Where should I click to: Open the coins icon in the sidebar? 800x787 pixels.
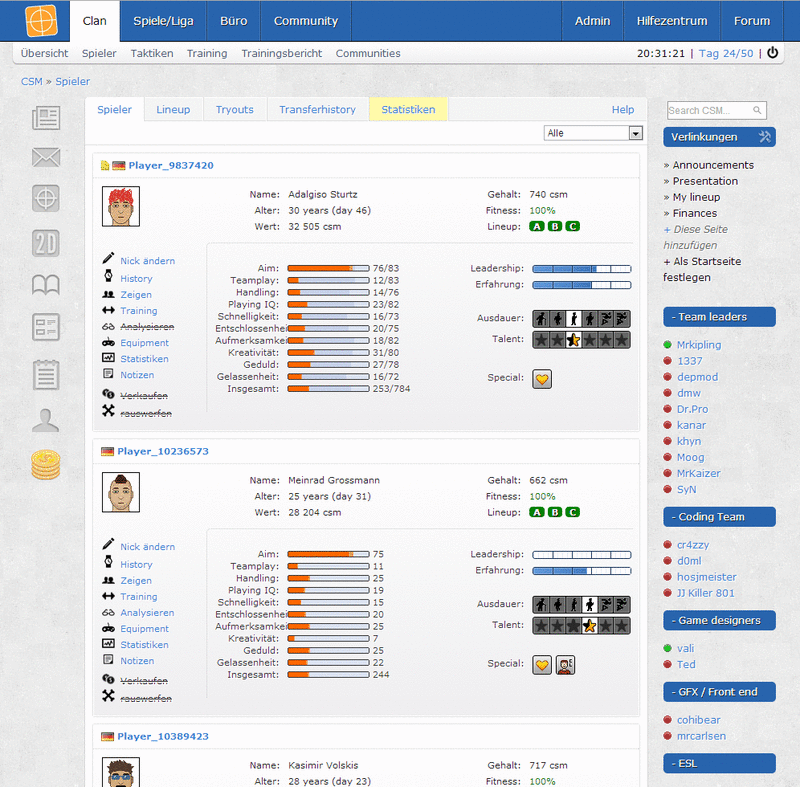45,465
